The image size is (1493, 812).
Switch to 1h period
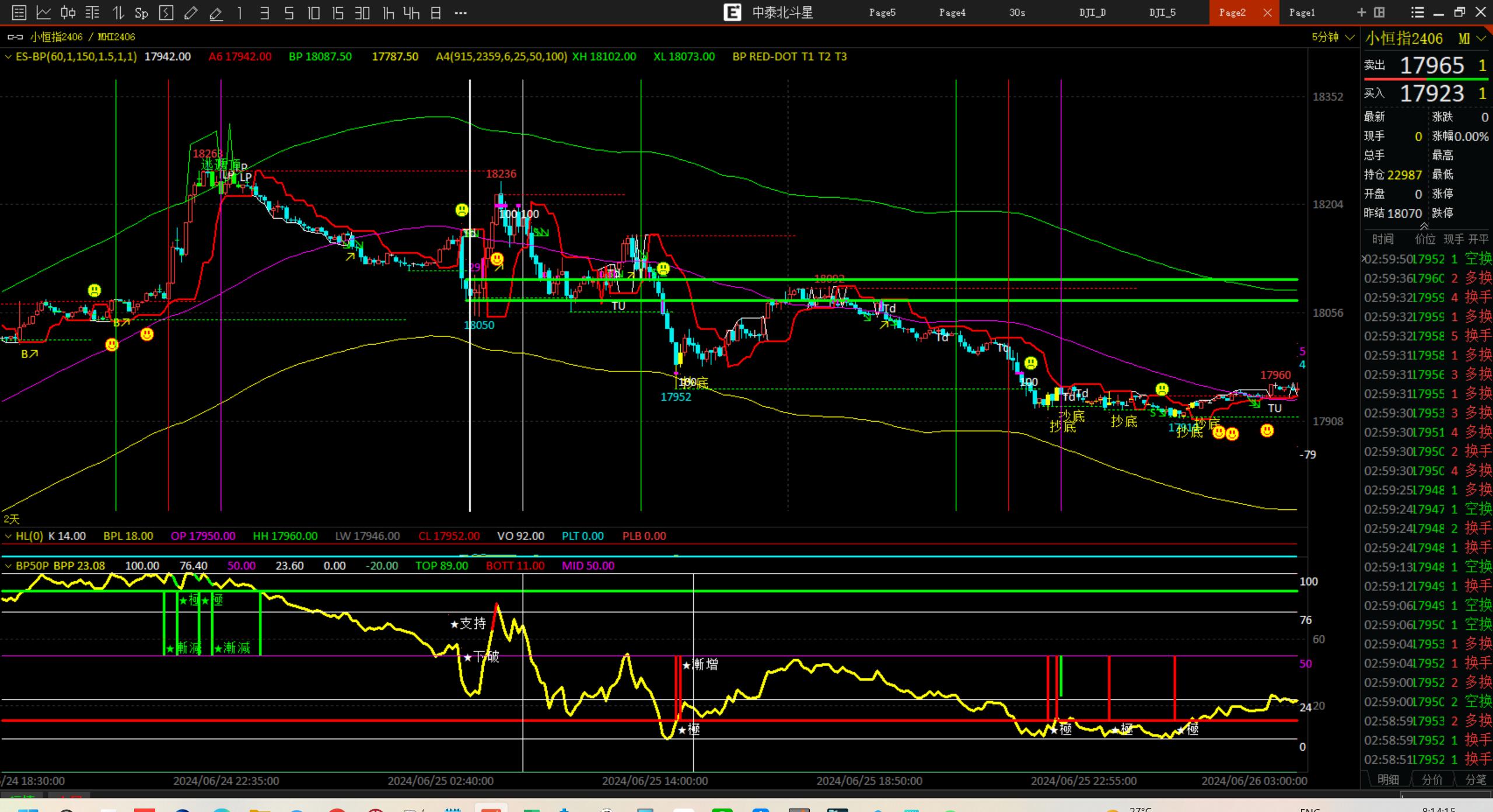click(388, 12)
